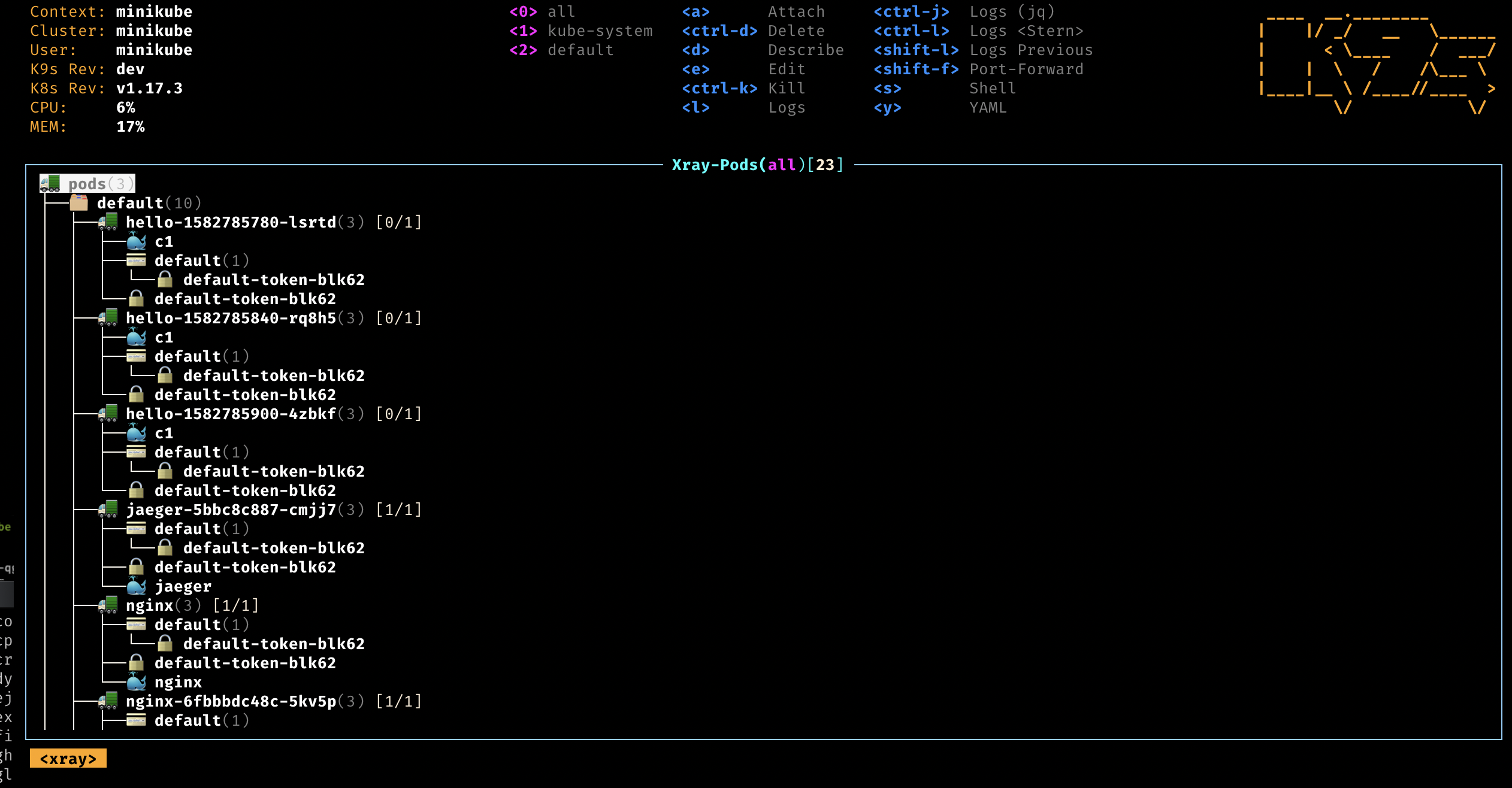Click the nginx container icon
This screenshot has width=1512, height=788.
(140, 681)
